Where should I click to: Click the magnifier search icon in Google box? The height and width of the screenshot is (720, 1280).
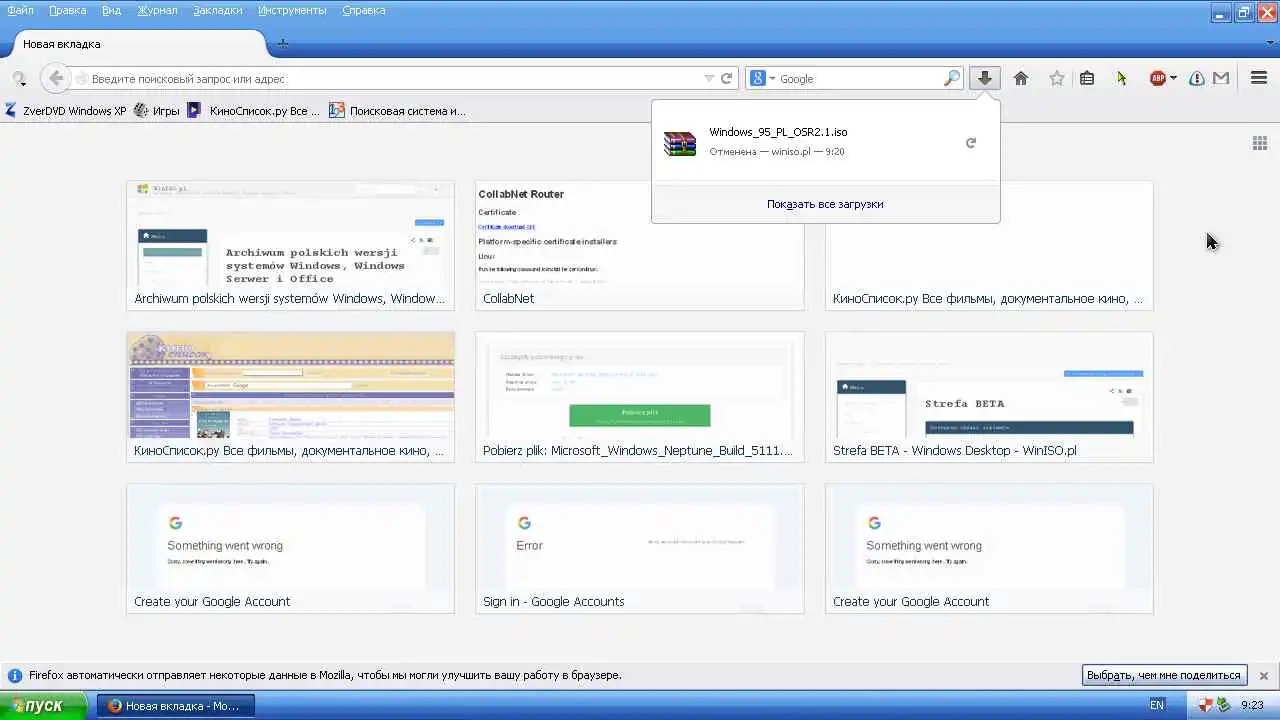(x=952, y=78)
